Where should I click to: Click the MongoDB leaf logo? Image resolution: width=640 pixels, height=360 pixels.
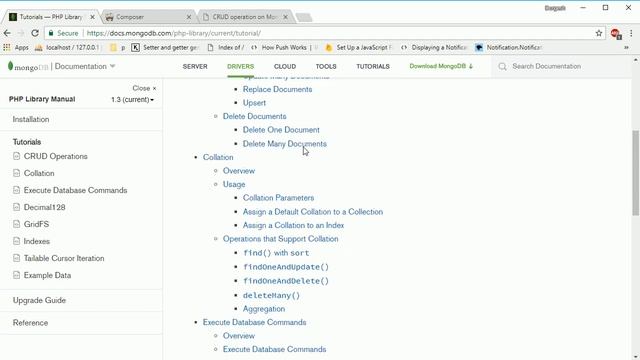point(11,66)
